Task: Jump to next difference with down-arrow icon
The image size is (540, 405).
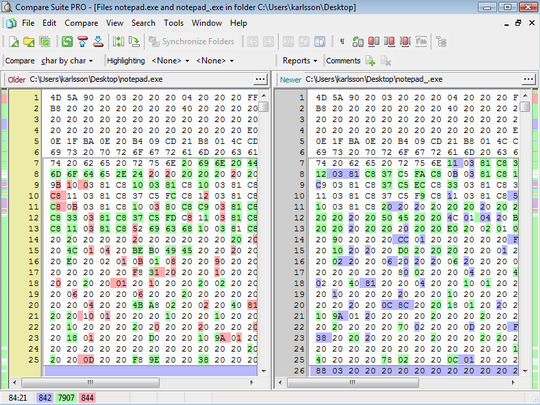Action: coord(98,42)
